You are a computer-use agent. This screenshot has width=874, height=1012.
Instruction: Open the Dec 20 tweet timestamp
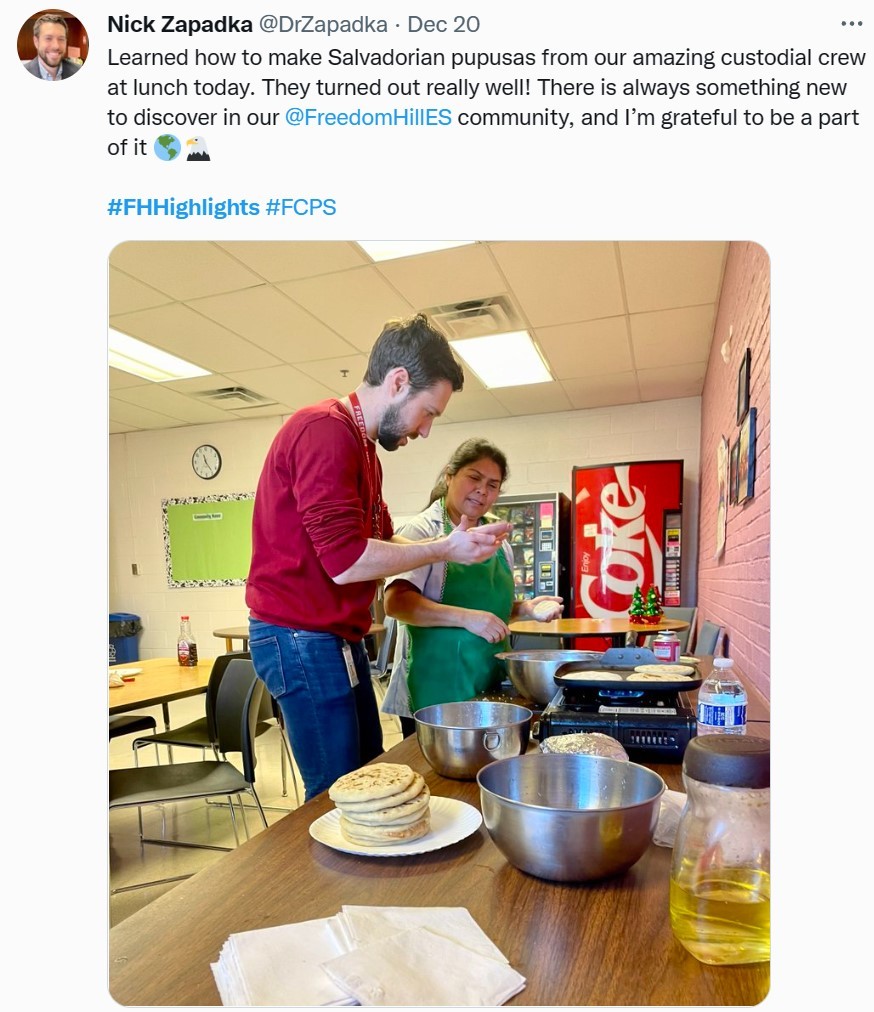coord(443,25)
